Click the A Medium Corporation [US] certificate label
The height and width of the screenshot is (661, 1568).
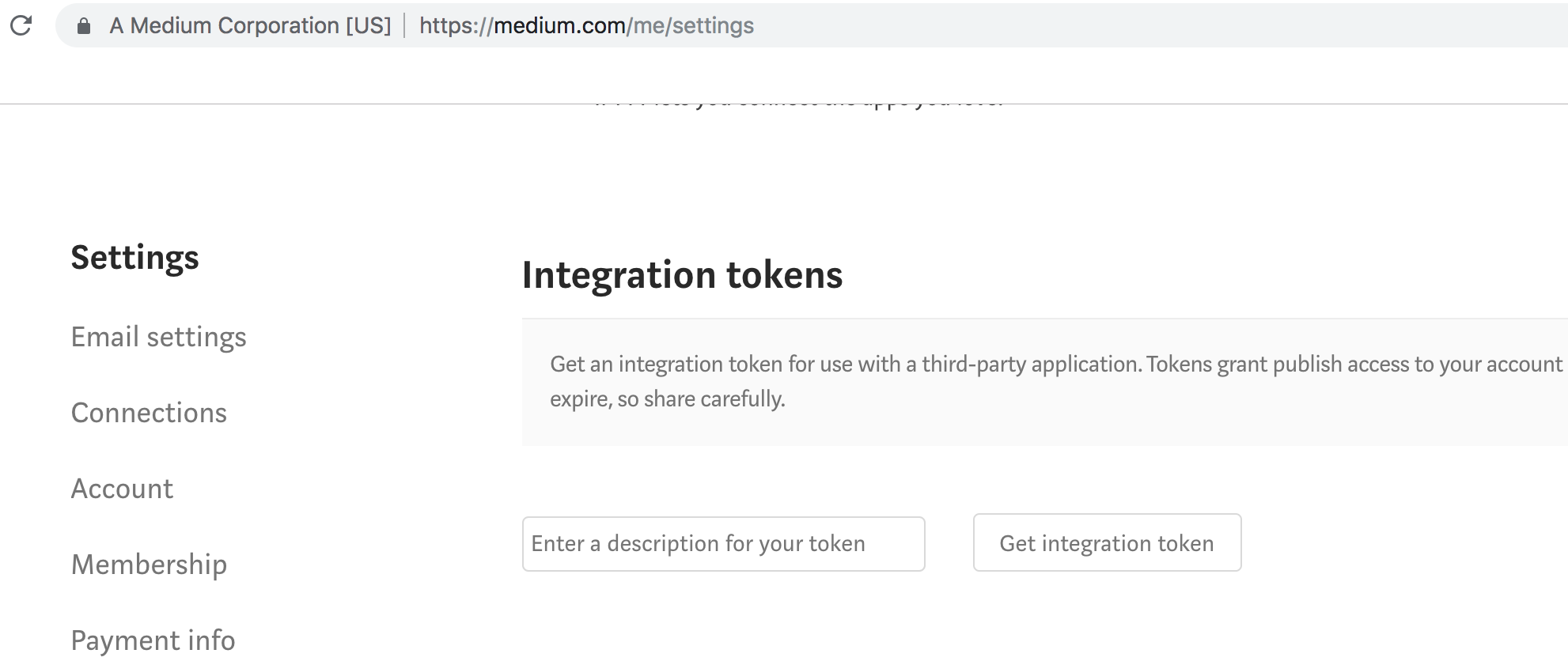click(x=250, y=25)
